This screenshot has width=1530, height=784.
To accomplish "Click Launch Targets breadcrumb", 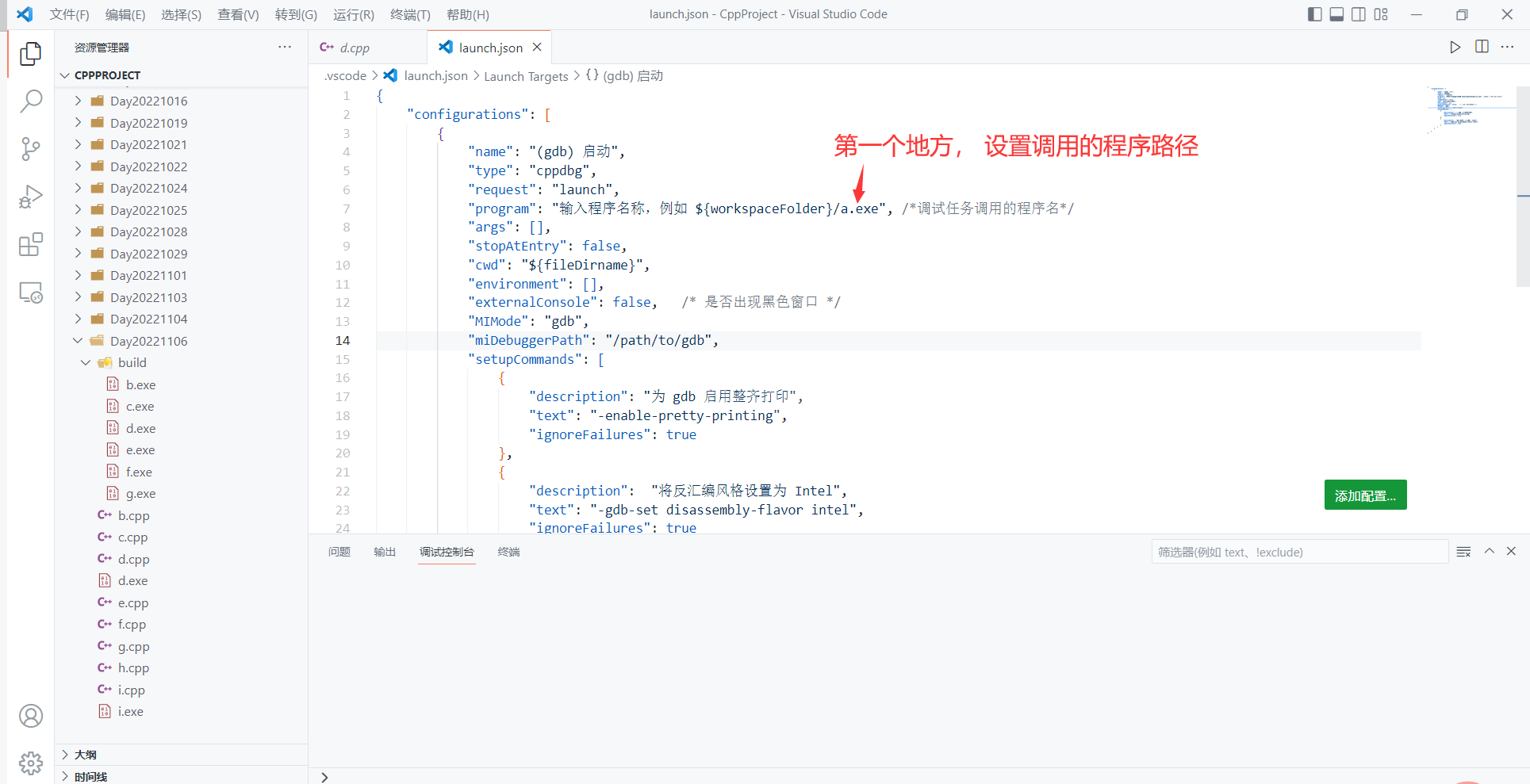I will tap(526, 76).
